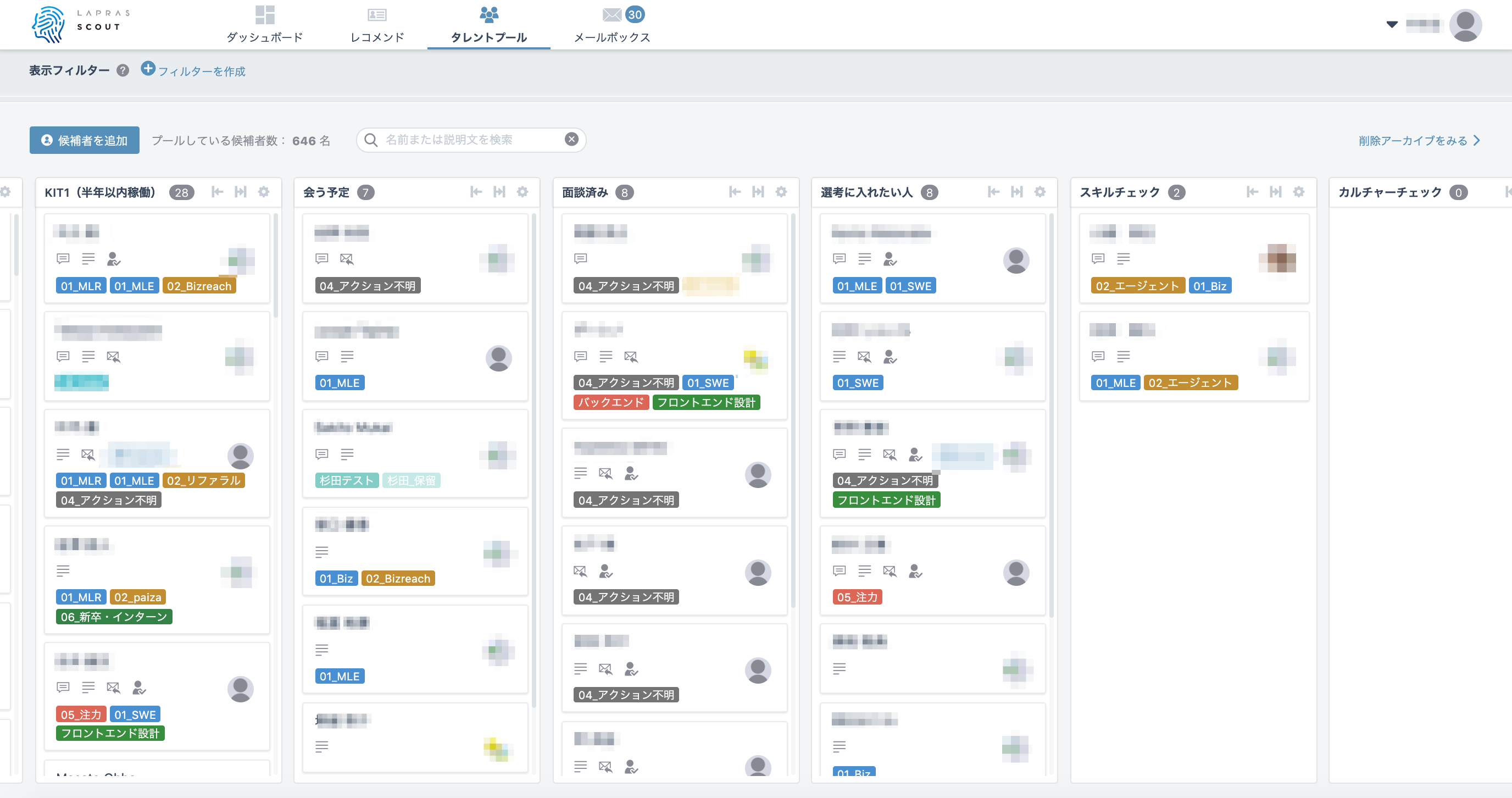The height and width of the screenshot is (798, 1512).
Task: Click mail icon on first 会う予定 card
Action: tap(347, 258)
